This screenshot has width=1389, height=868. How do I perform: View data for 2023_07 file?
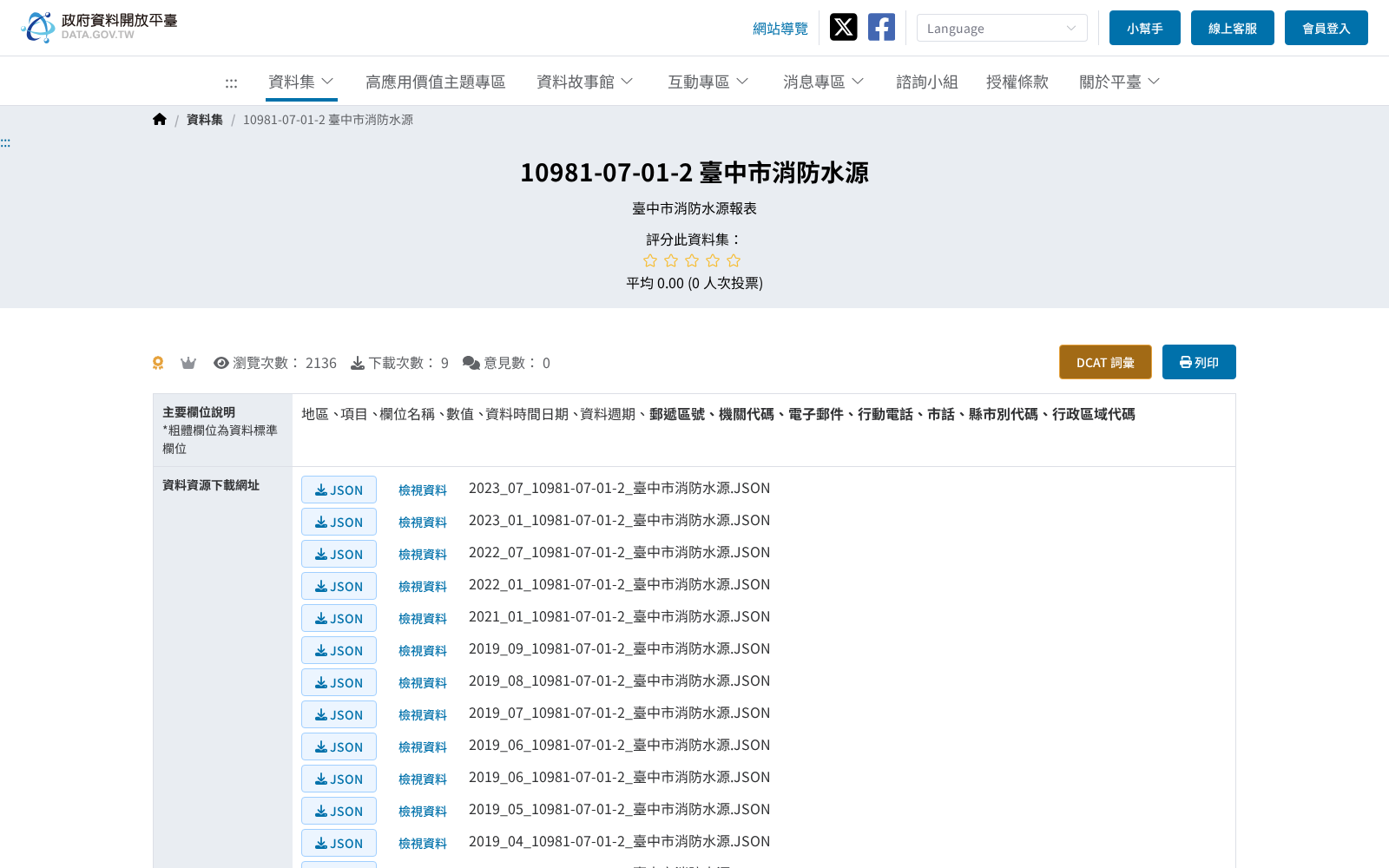click(423, 490)
